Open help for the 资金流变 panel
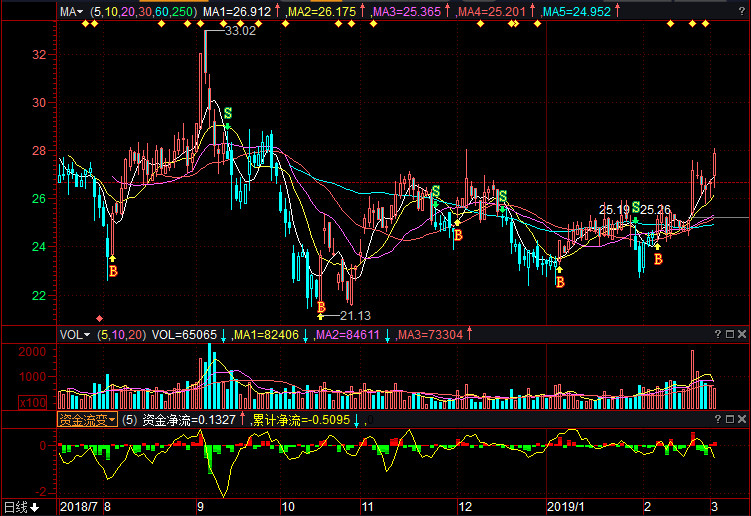The image size is (751, 516). [717, 419]
